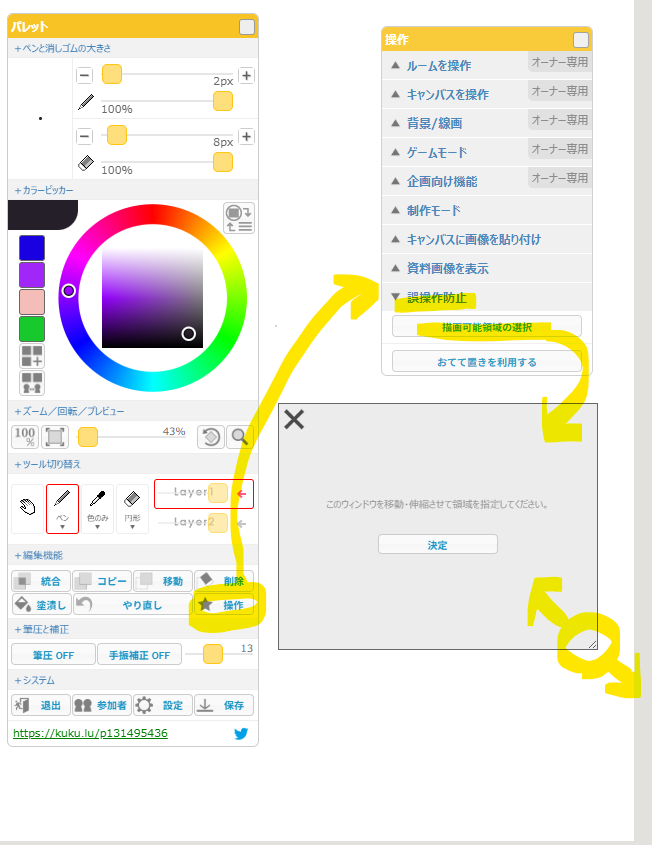Select the hand pan tool
The image size is (652, 845).
pos(27,508)
